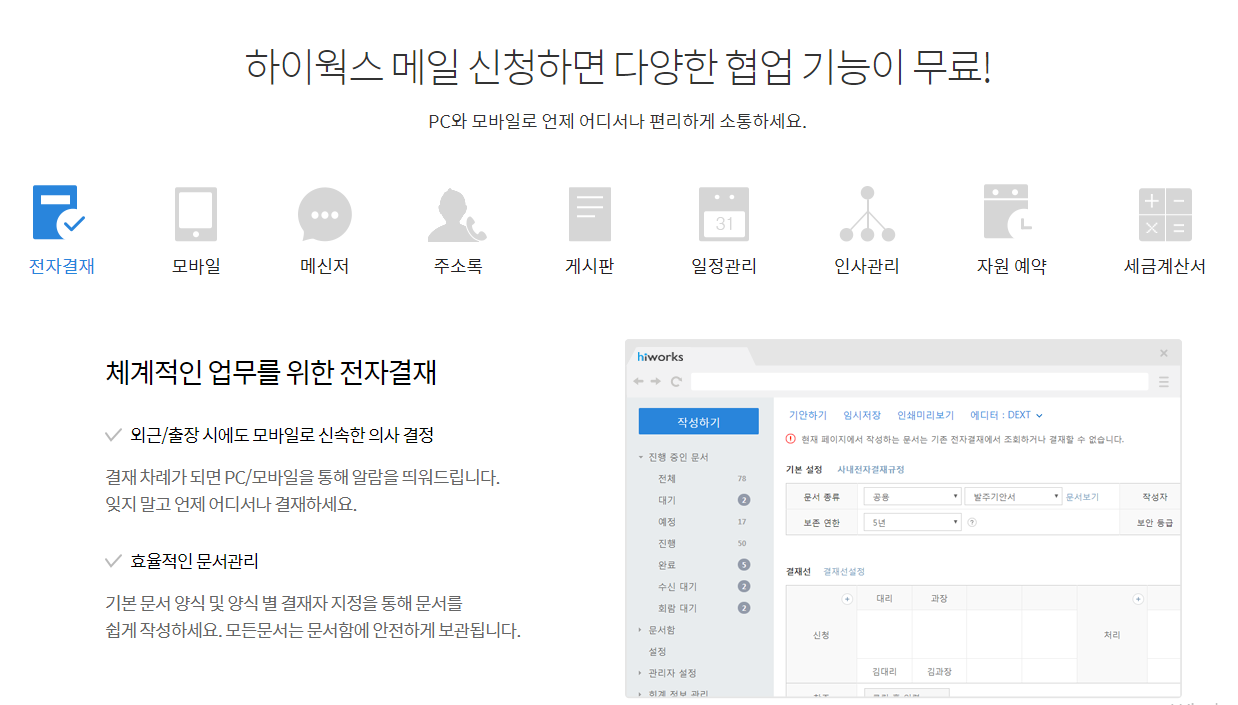Select the hiworks browser tab
1238x705 pixels.
pos(691,355)
